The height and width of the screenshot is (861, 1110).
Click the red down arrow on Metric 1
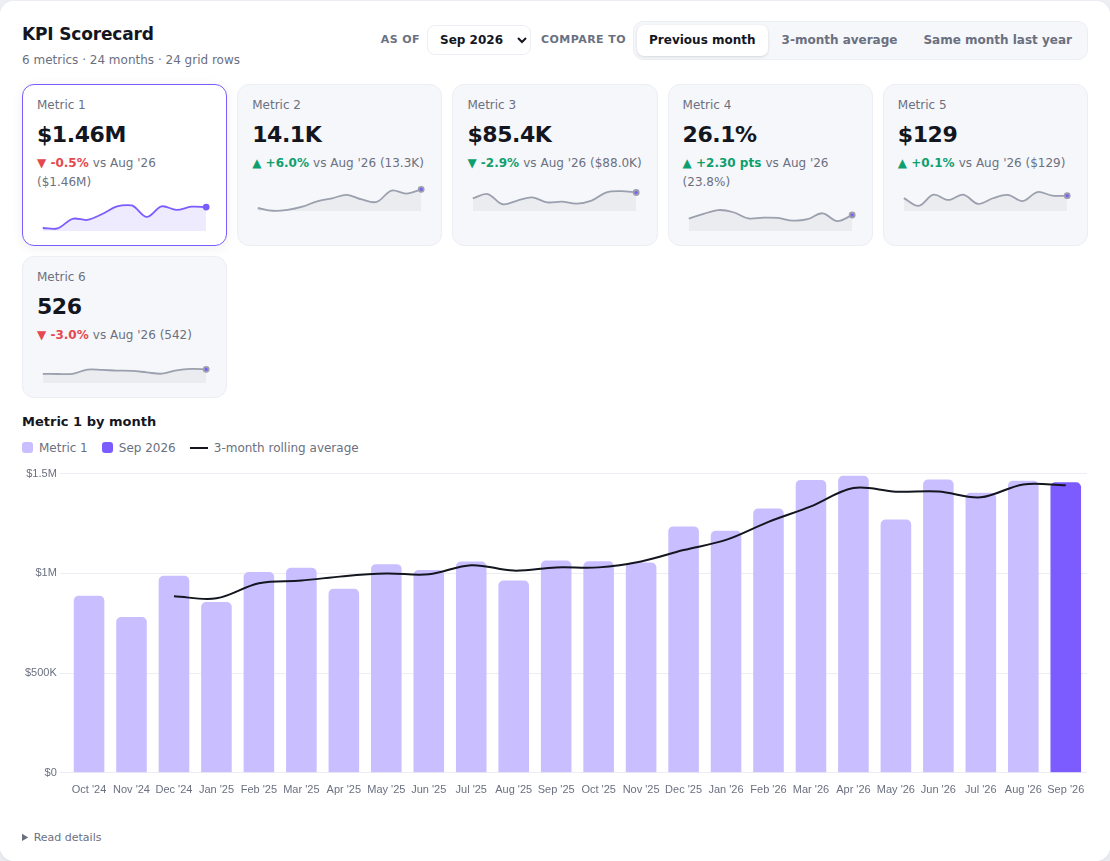(42, 164)
